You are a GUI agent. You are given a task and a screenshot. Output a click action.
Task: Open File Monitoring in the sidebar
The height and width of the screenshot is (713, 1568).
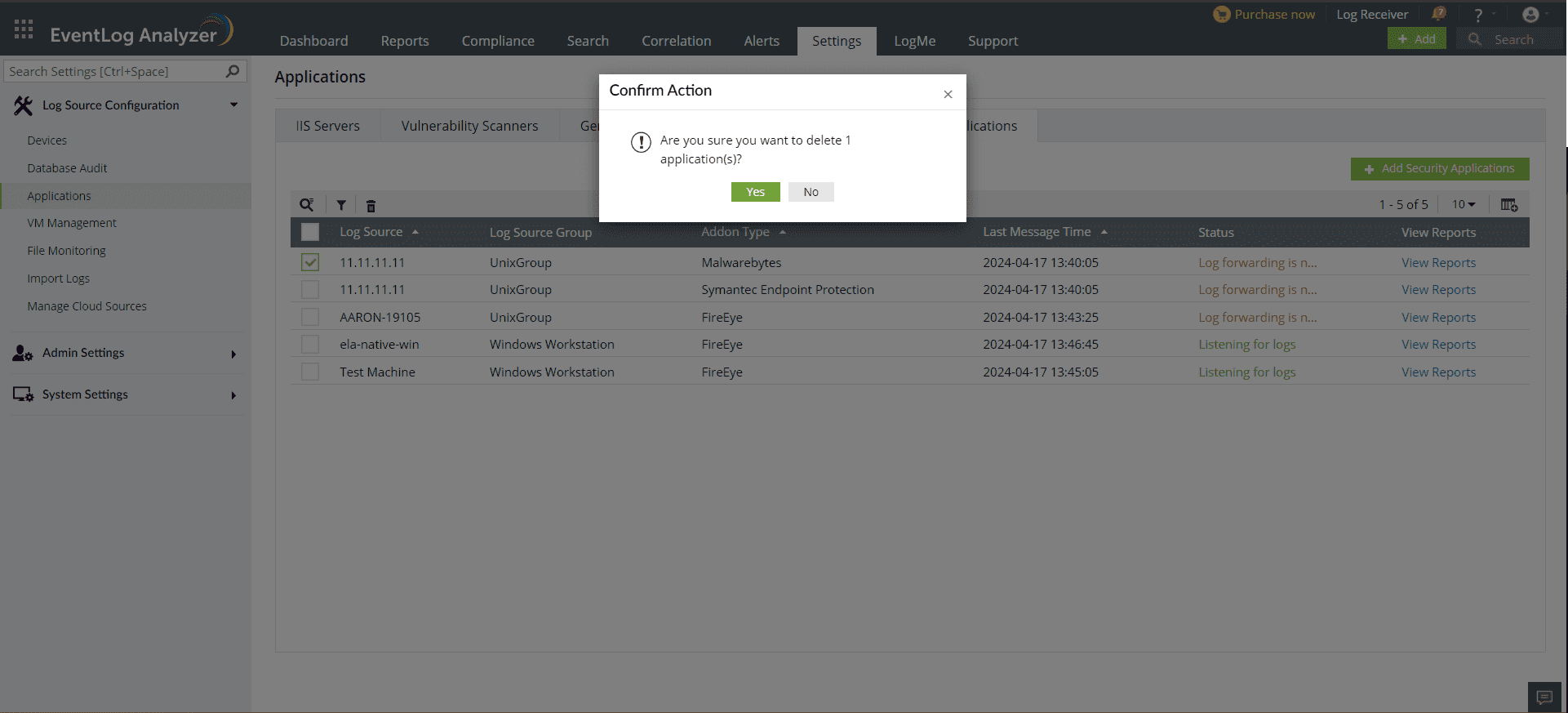(x=66, y=251)
